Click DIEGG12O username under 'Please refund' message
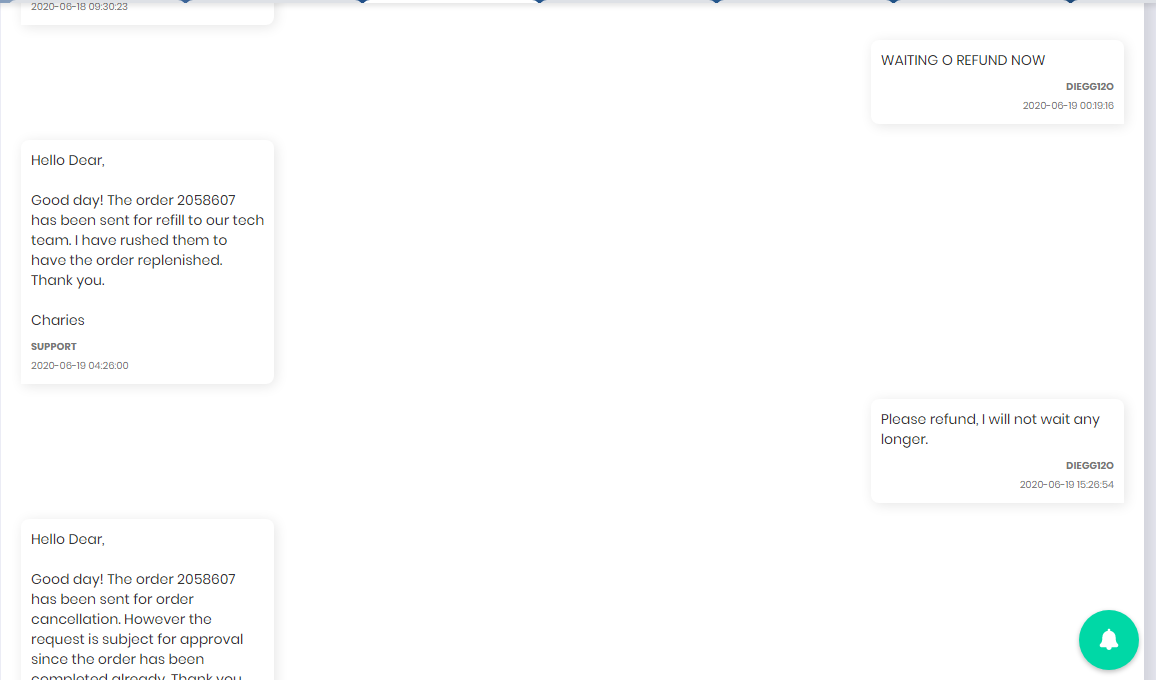Screen dimensions: 1156x680 click(x=1089, y=465)
